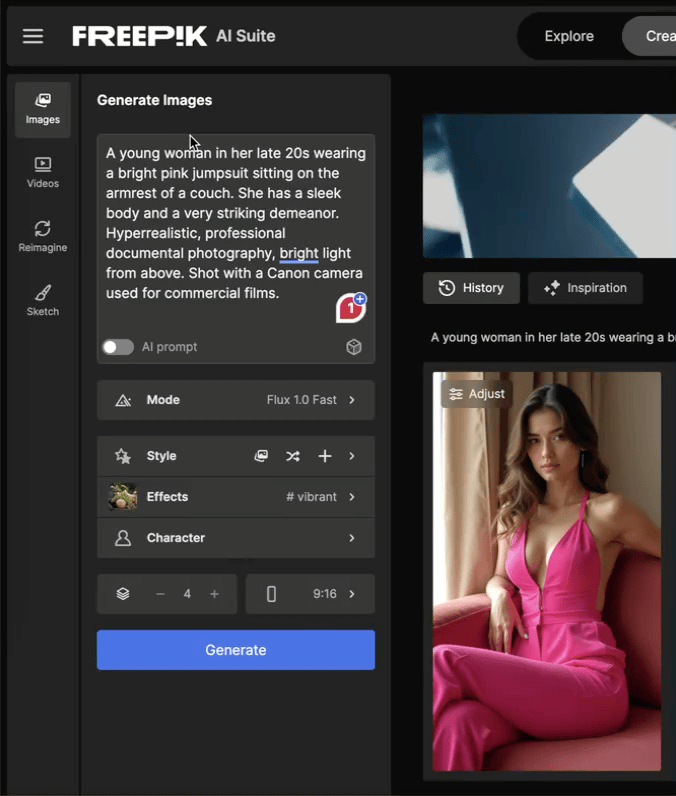Shuffle the style with random icon
The image size is (676, 796).
[x=293, y=456]
